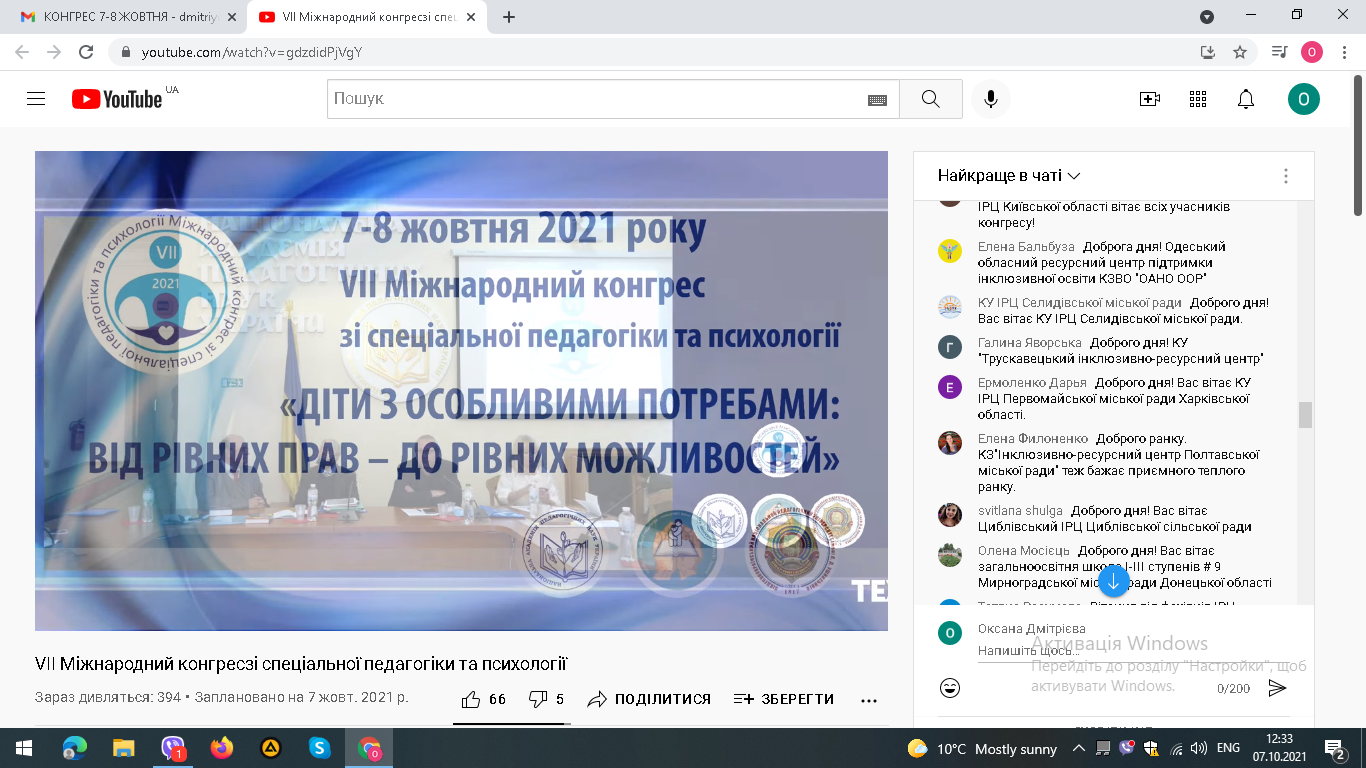Click the YouTube logo to go home

[117, 99]
